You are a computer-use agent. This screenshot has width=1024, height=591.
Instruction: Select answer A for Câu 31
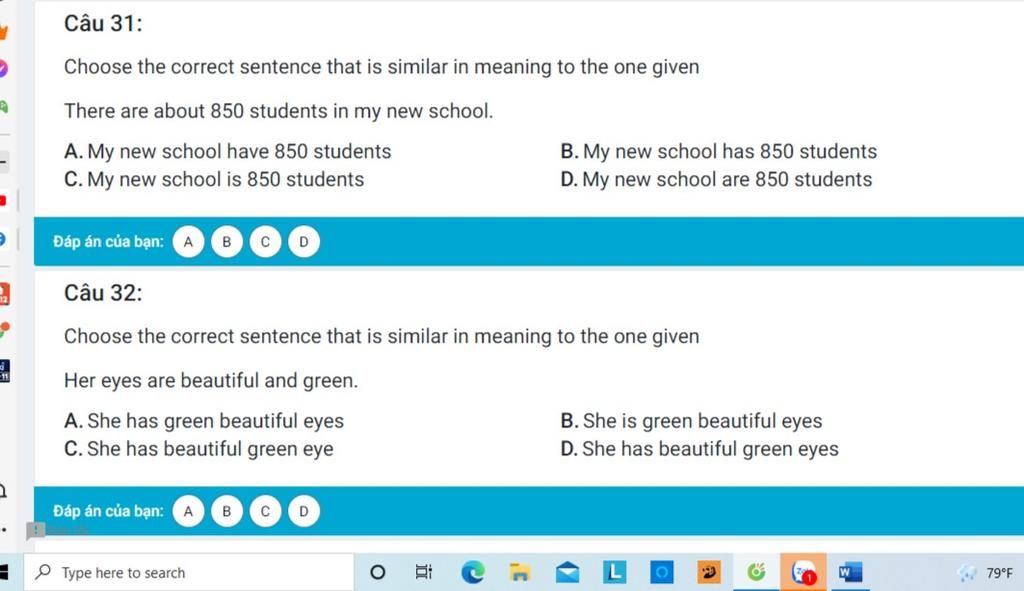[x=188, y=242]
